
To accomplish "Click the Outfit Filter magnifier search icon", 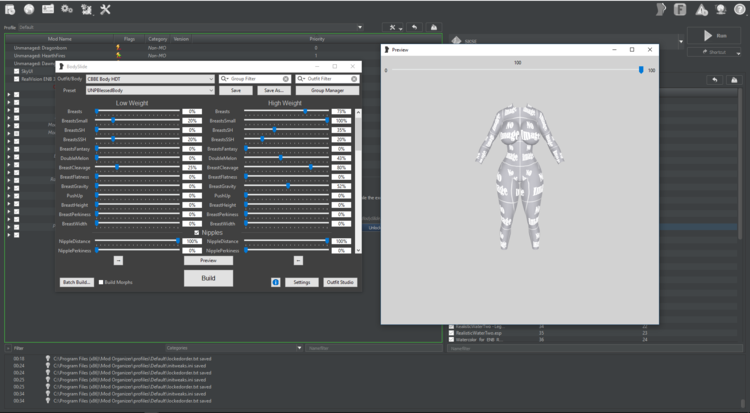I will click(x=301, y=79).
